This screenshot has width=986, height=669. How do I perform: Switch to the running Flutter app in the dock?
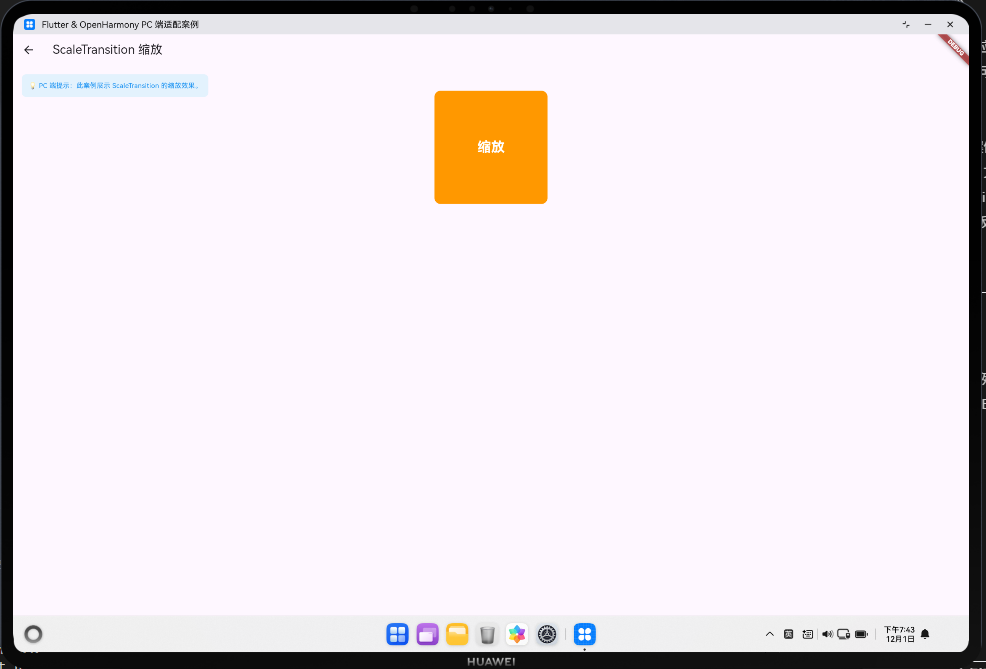click(x=585, y=634)
